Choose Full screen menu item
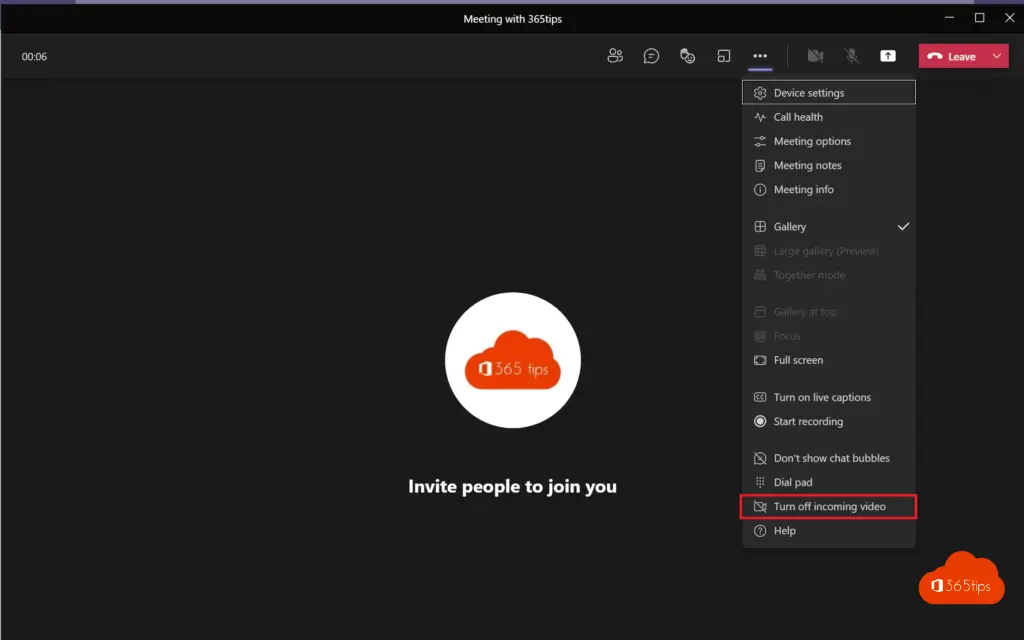Screen dimensions: 1024x640 [829, 360]
